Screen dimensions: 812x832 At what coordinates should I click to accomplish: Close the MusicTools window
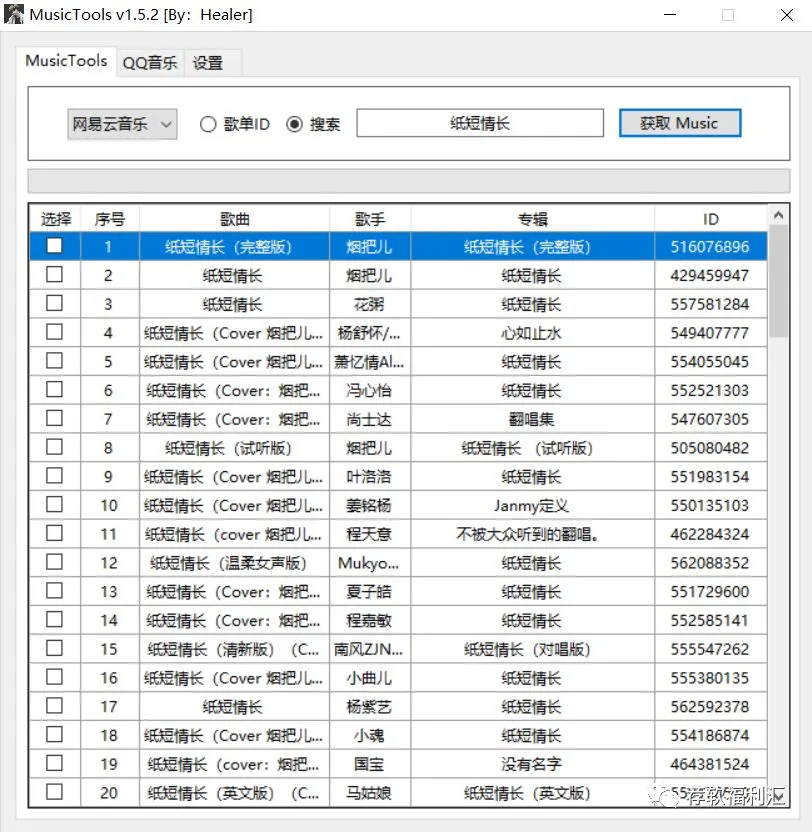(x=787, y=15)
